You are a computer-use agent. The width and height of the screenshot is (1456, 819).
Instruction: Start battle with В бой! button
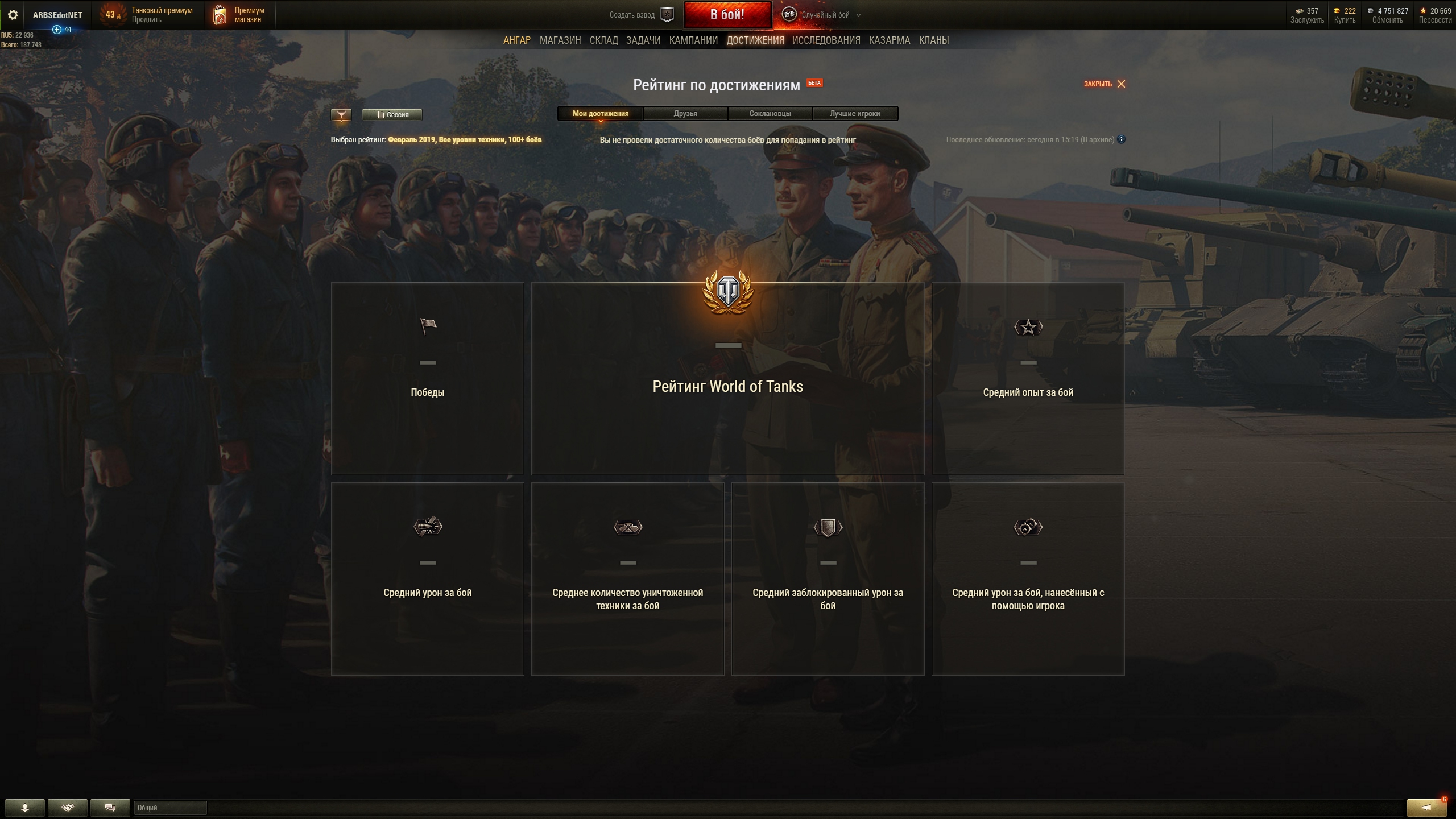pyautogui.click(x=727, y=15)
